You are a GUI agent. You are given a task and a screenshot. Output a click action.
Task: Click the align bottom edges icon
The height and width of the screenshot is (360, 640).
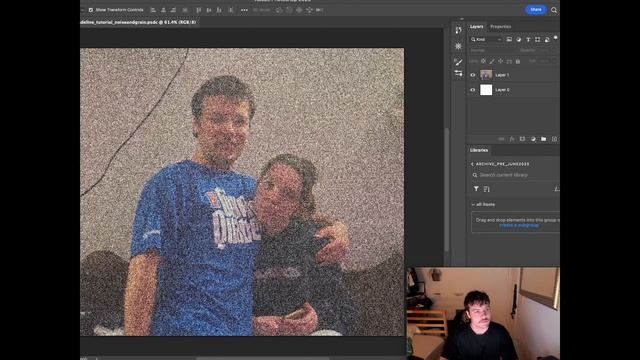click(219, 10)
